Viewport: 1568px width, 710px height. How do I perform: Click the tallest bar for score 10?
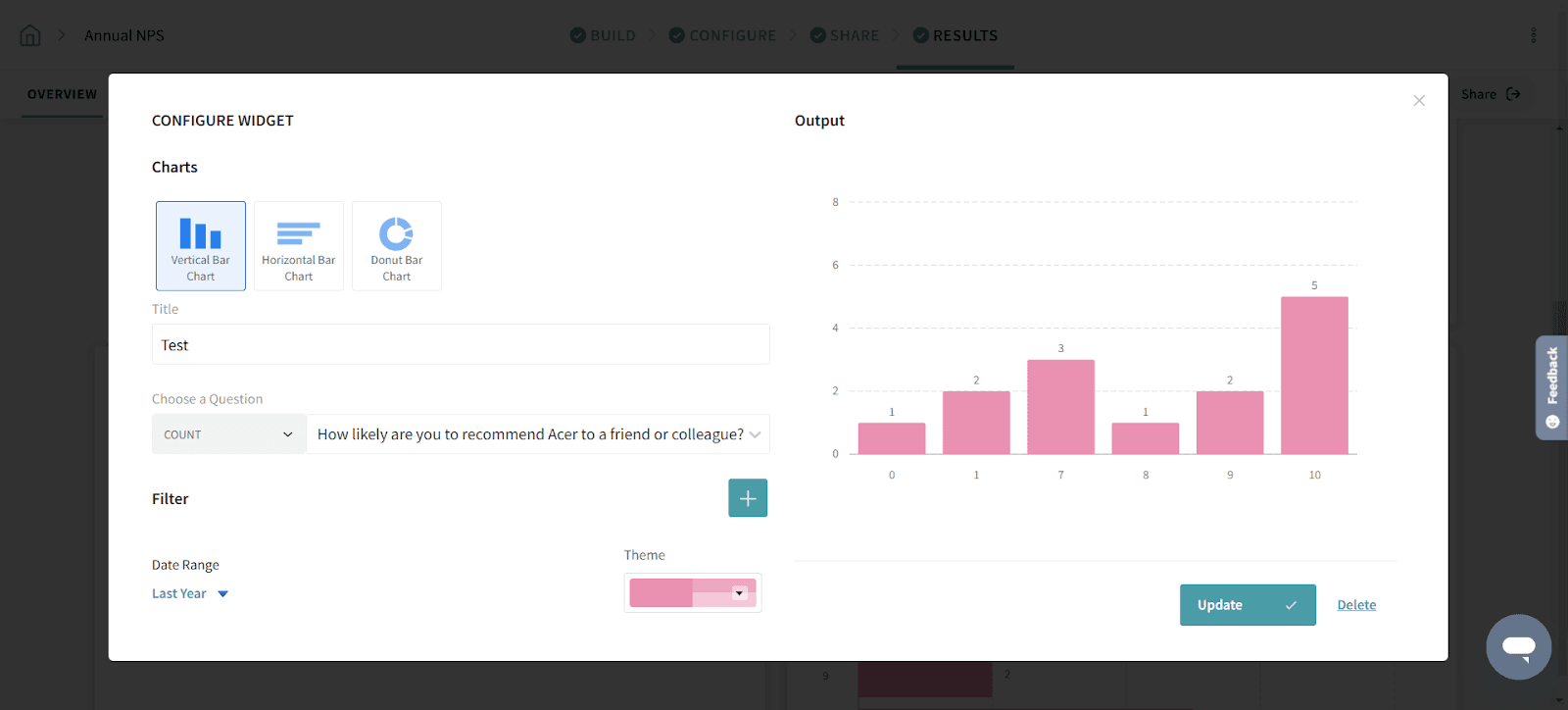coord(1314,376)
